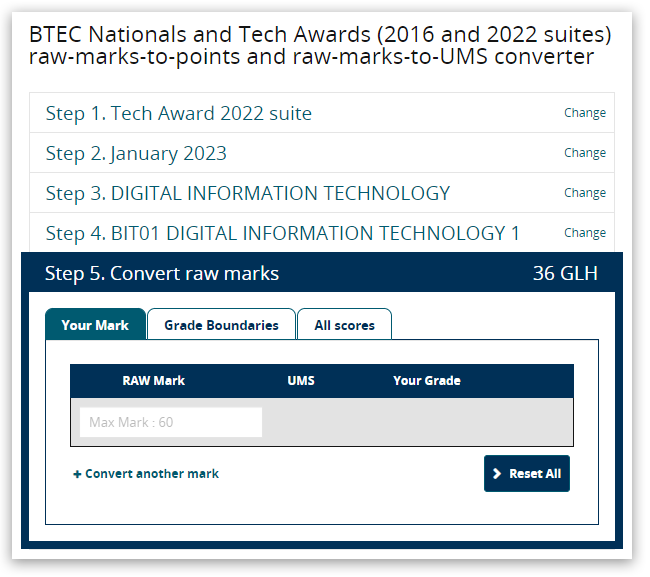Click the 36 GLH label
Image resolution: width=650 pixels, height=577 pixels.
coord(565,274)
